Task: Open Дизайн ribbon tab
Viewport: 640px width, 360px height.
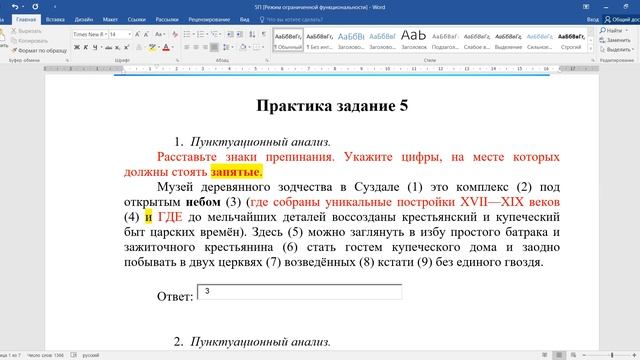Action: pos(84,19)
